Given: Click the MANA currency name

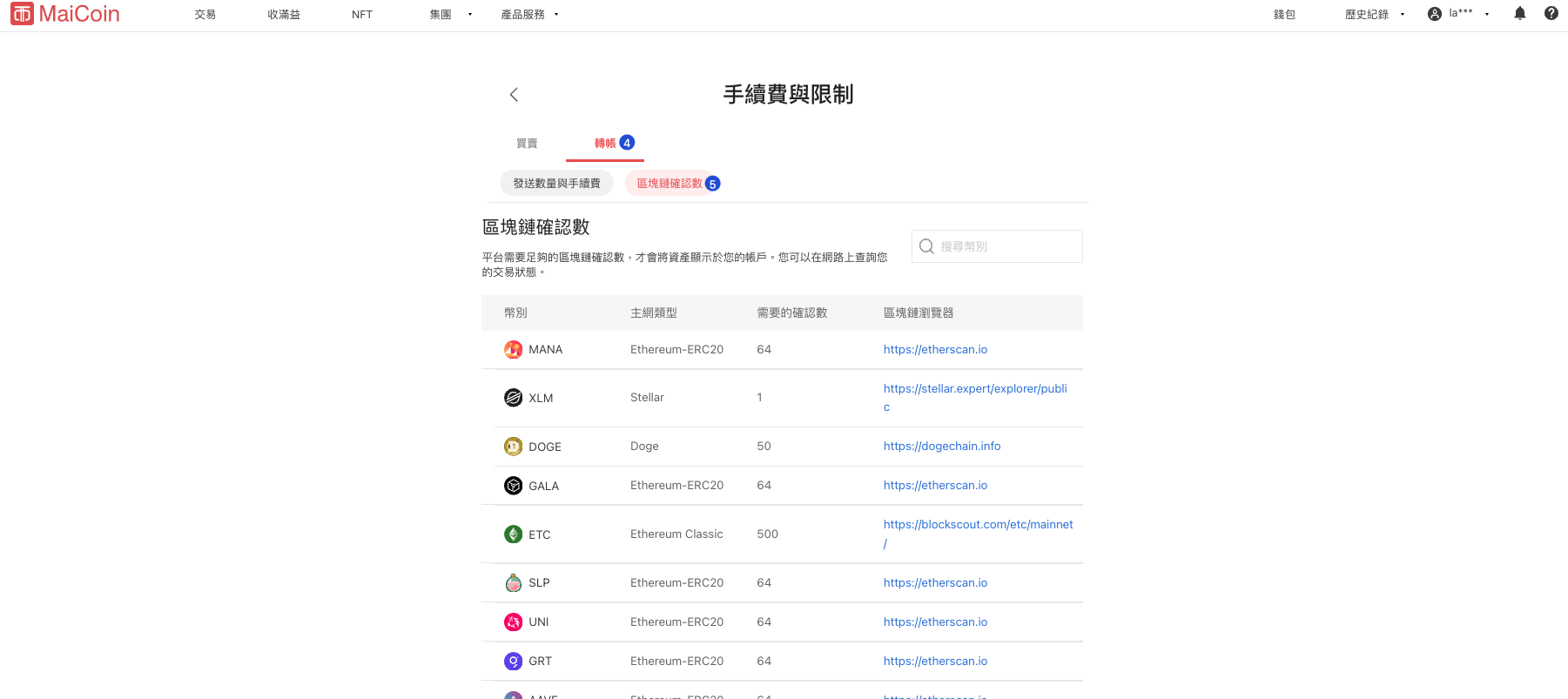Looking at the screenshot, I should [546, 350].
